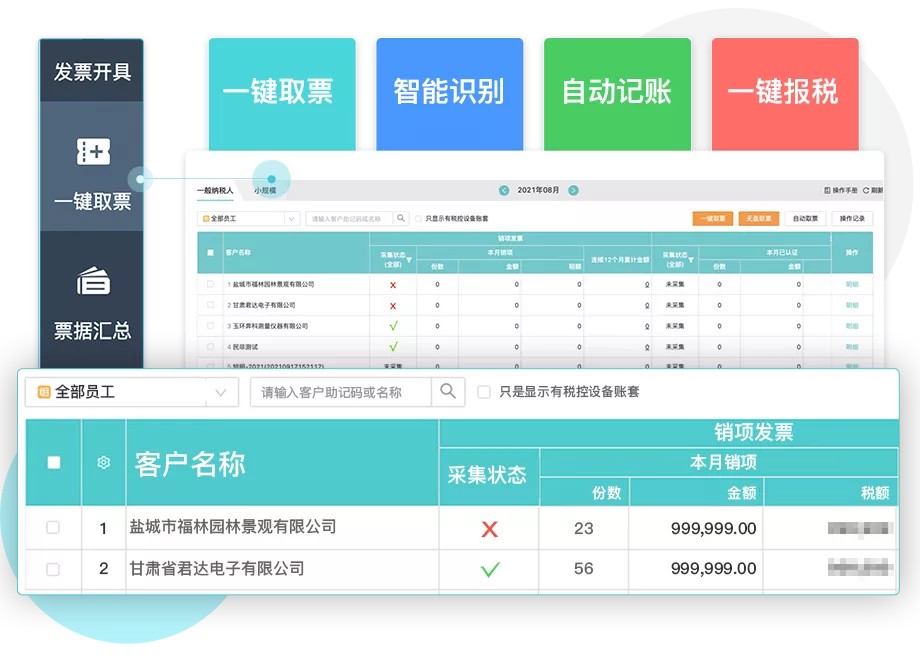The width and height of the screenshot is (920, 660).
Task: Click the 自动取票 button
Action: [806, 219]
